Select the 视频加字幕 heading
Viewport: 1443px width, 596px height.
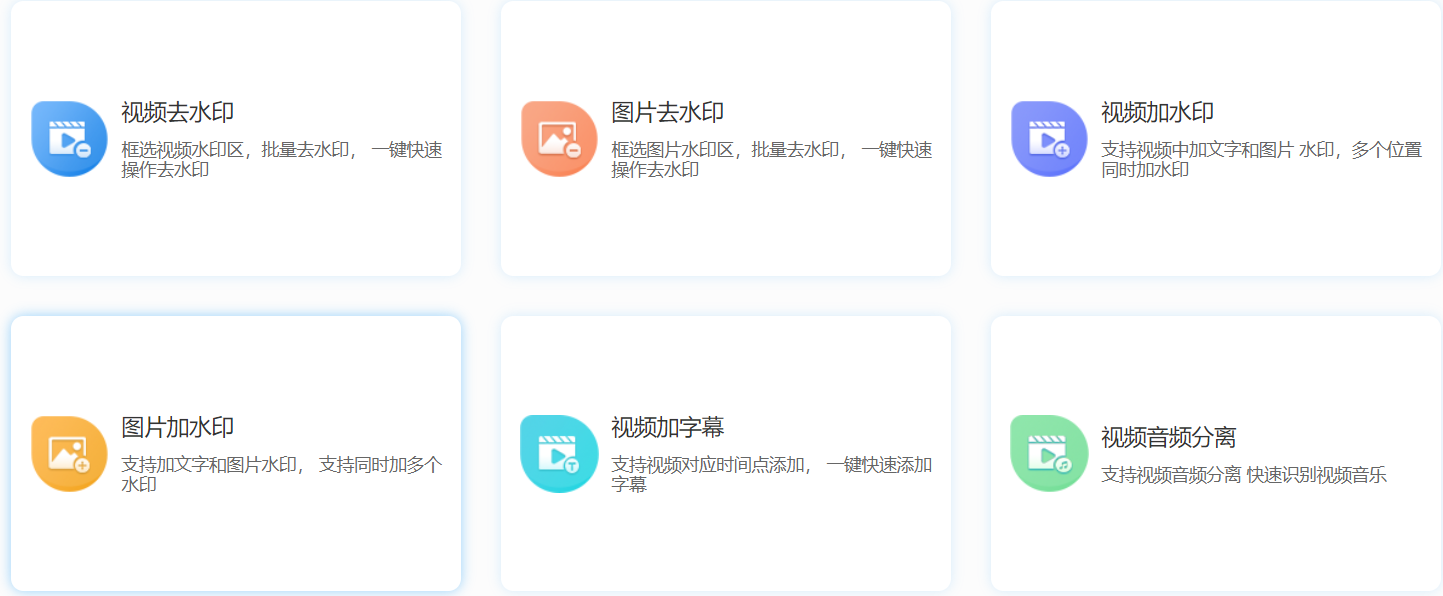[x=668, y=428]
